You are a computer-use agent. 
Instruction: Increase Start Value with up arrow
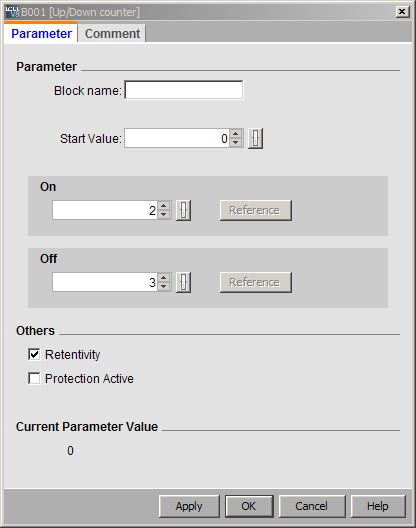[x=236, y=134]
